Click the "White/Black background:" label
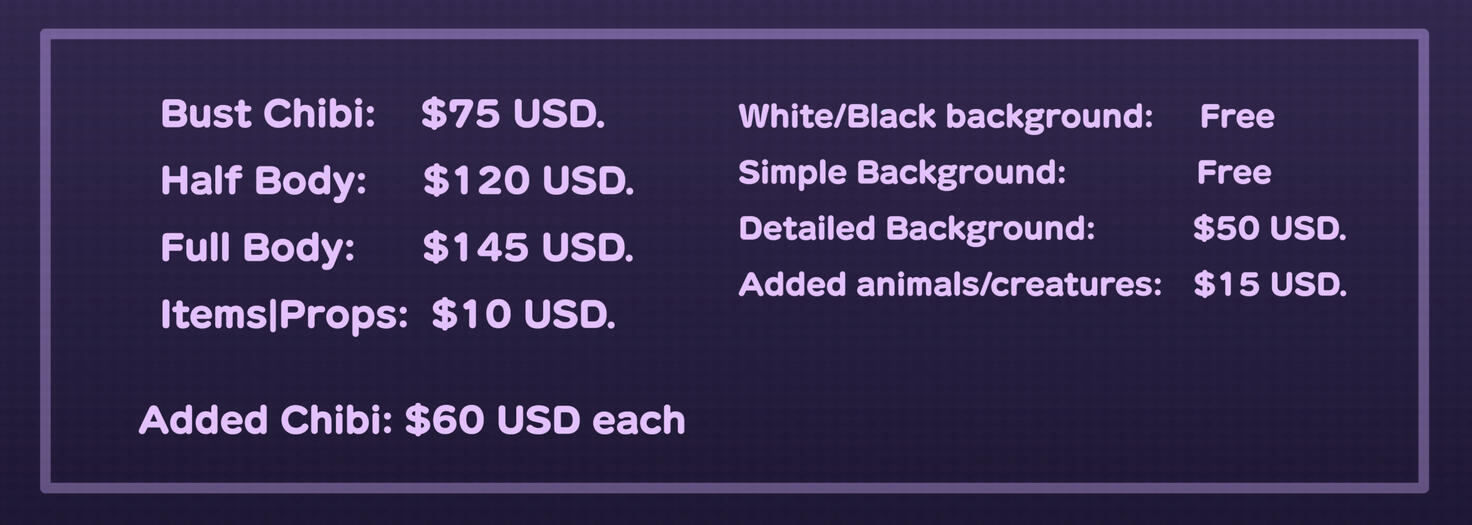 pos(945,117)
